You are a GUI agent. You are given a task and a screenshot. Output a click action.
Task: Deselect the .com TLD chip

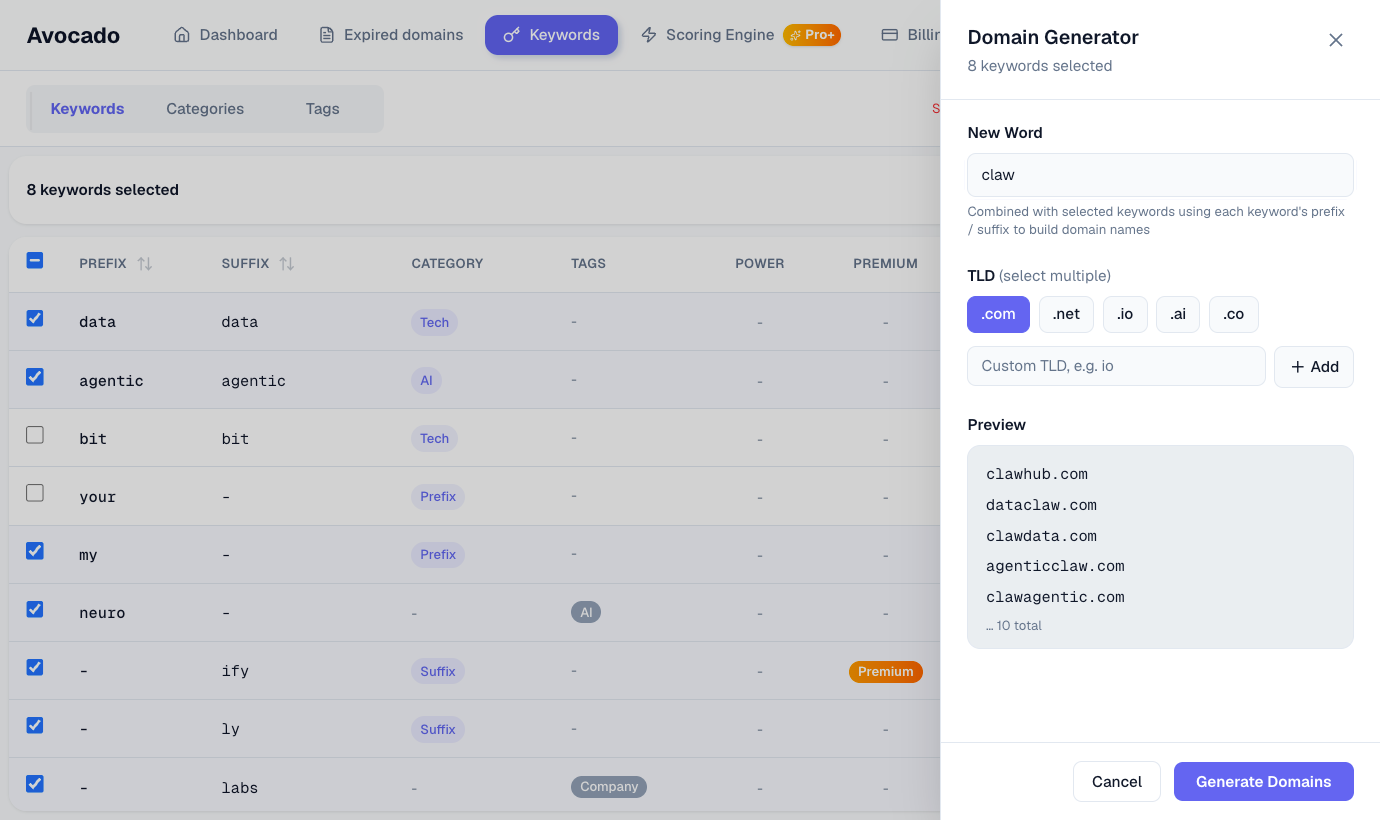pos(998,314)
